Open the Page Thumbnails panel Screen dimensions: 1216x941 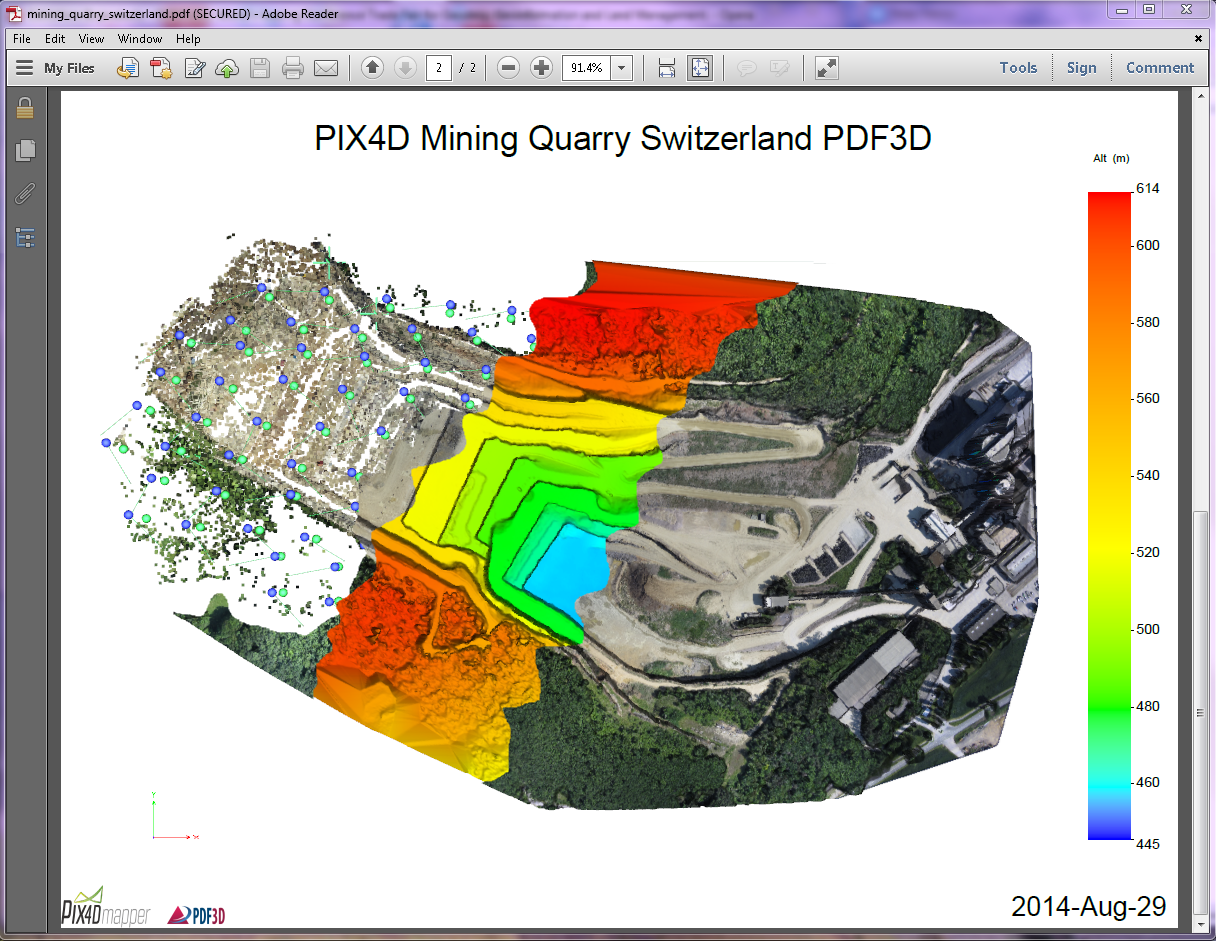25,151
